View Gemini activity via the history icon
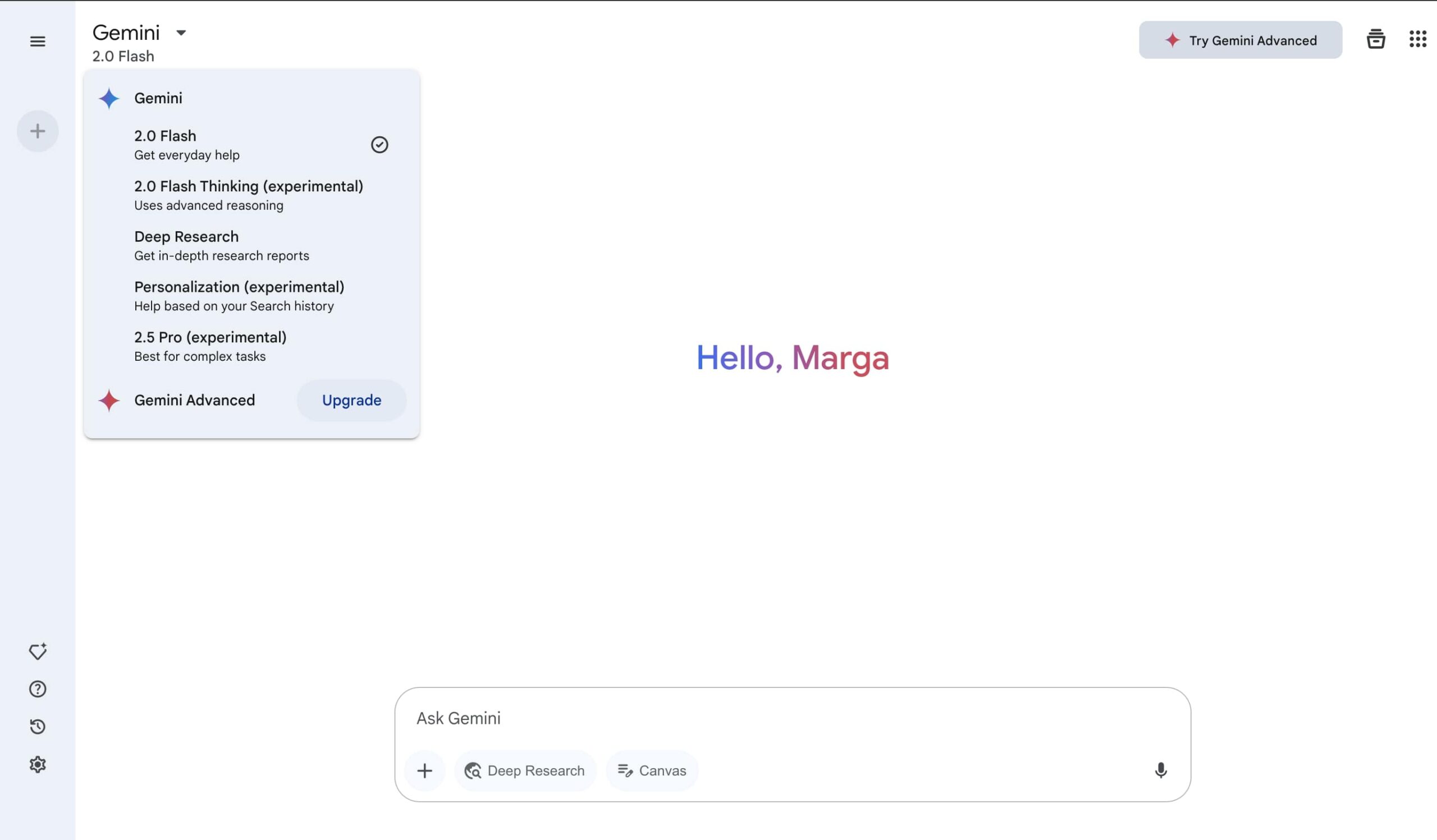The height and width of the screenshot is (840, 1437). (38, 727)
